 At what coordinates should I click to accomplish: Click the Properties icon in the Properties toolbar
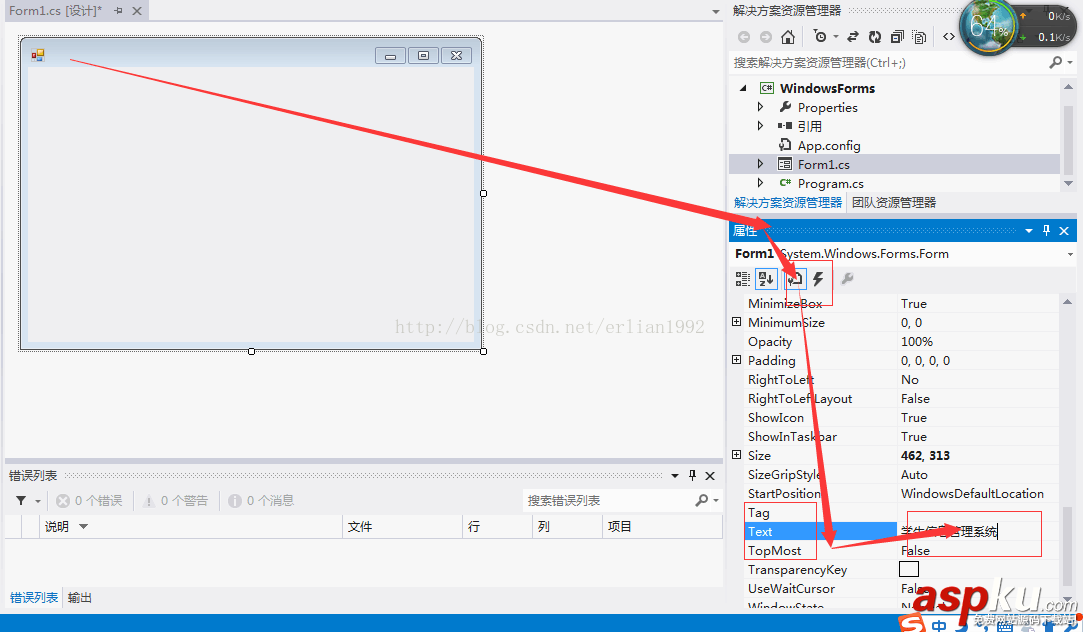(793, 278)
